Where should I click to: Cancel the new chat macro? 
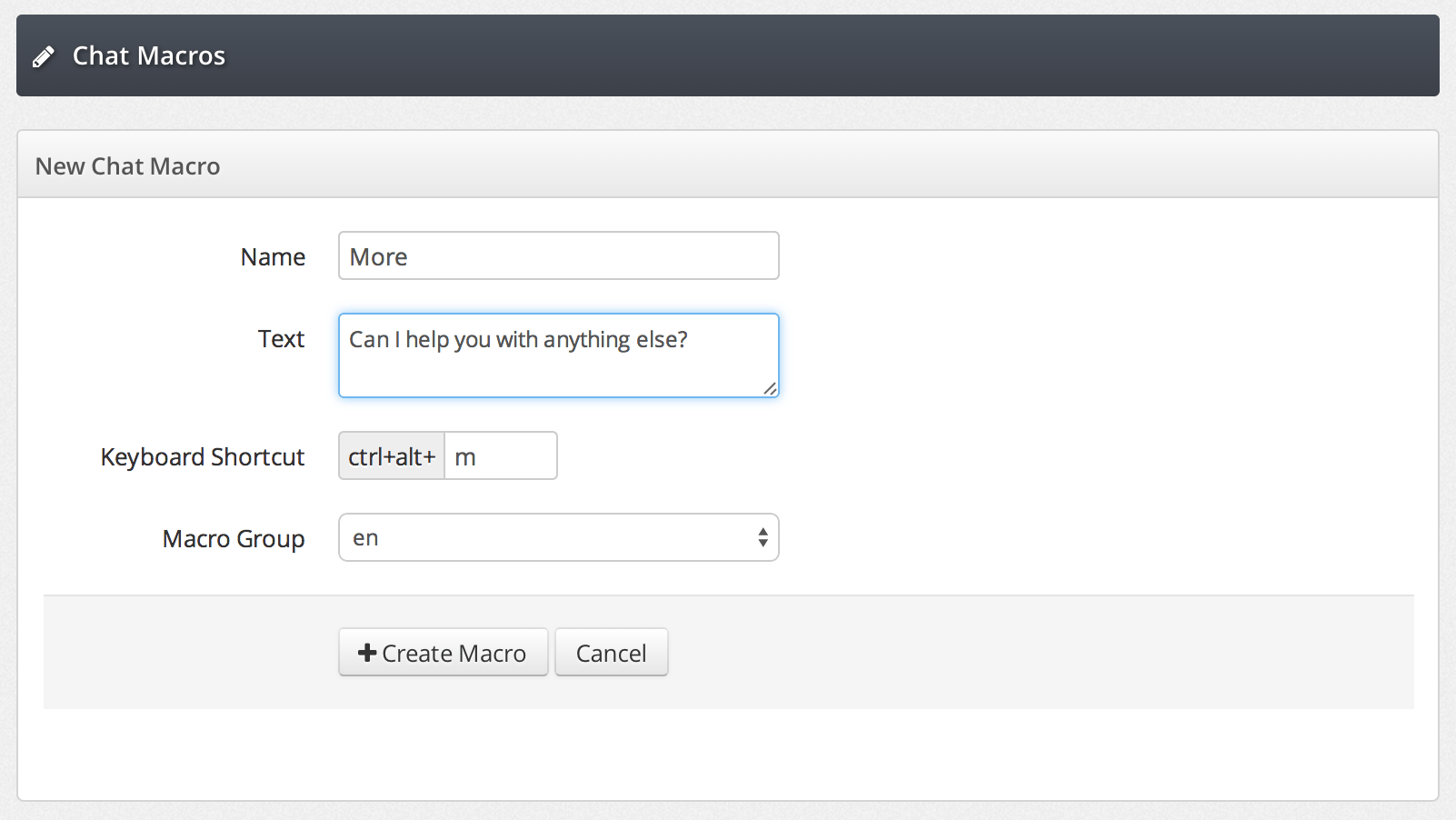coord(611,653)
